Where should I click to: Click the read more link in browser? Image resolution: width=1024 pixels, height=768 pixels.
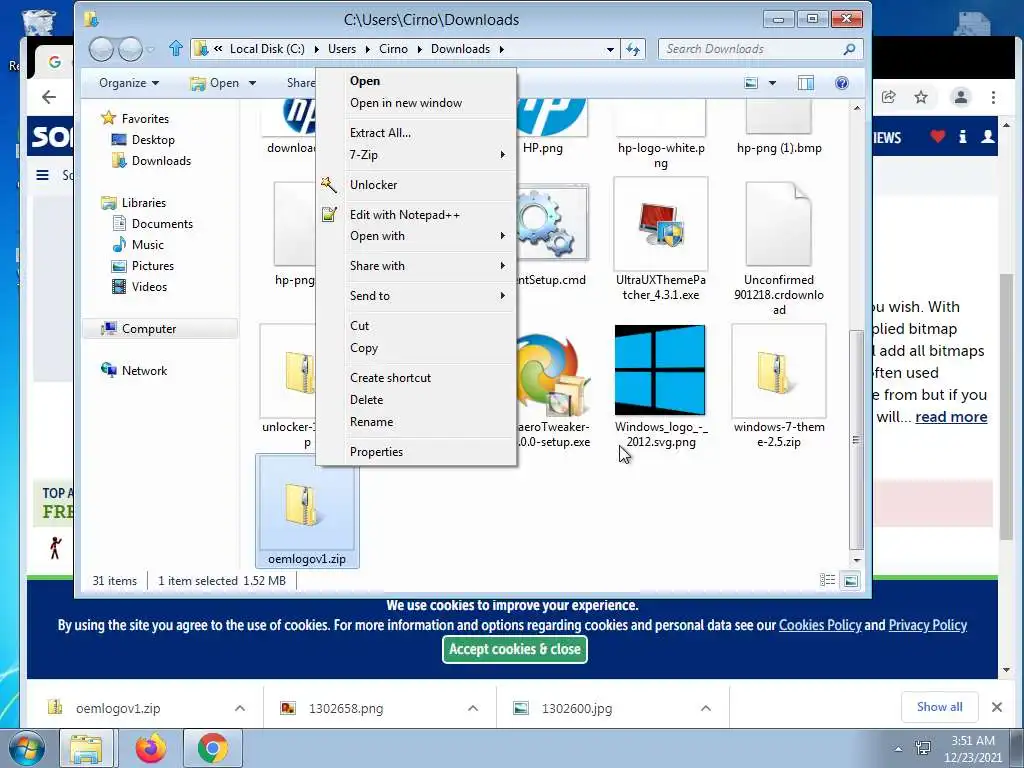click(951, 417)
